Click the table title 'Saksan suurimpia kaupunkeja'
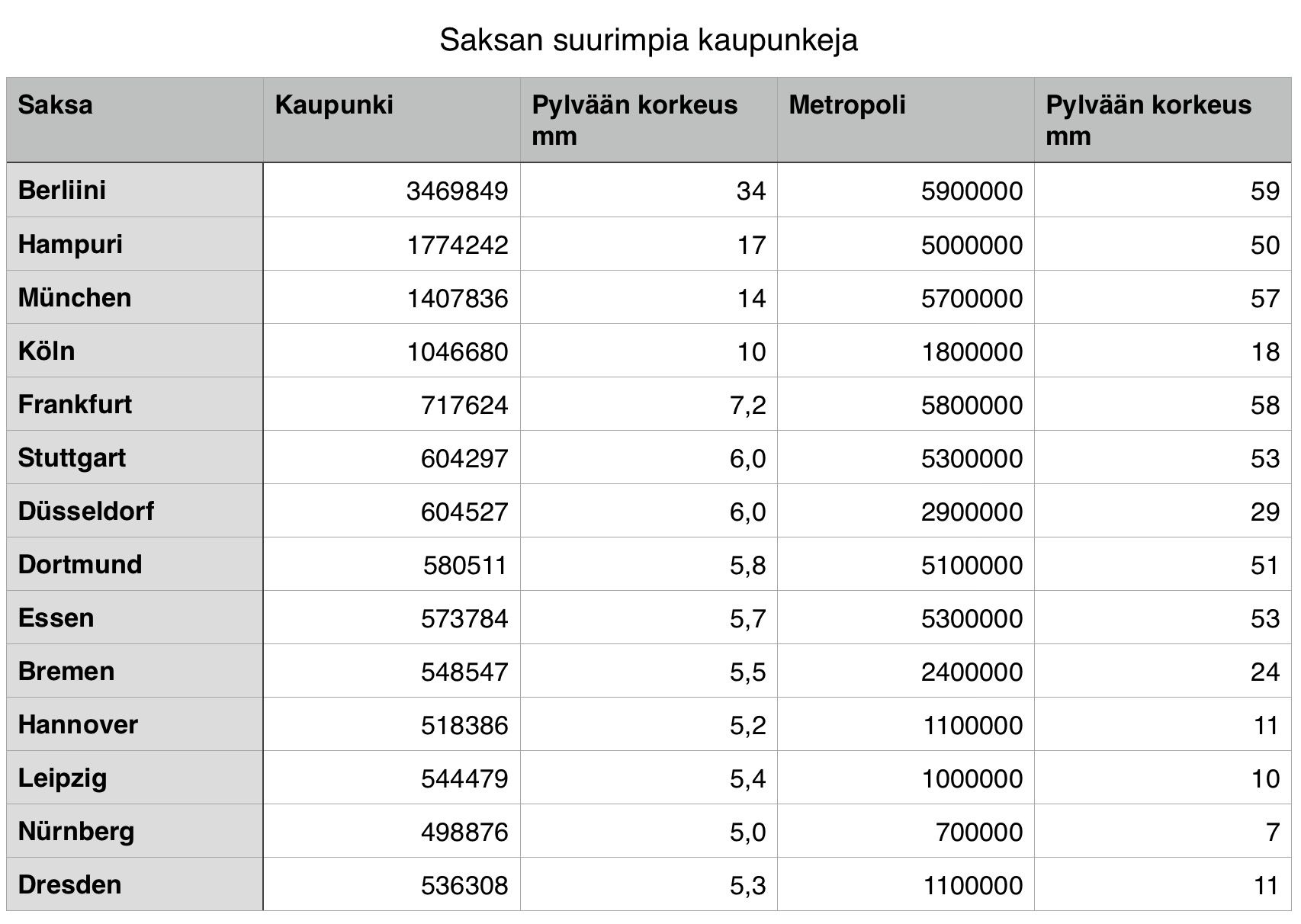Screen dimensions: 1301x924 [648, 40]
